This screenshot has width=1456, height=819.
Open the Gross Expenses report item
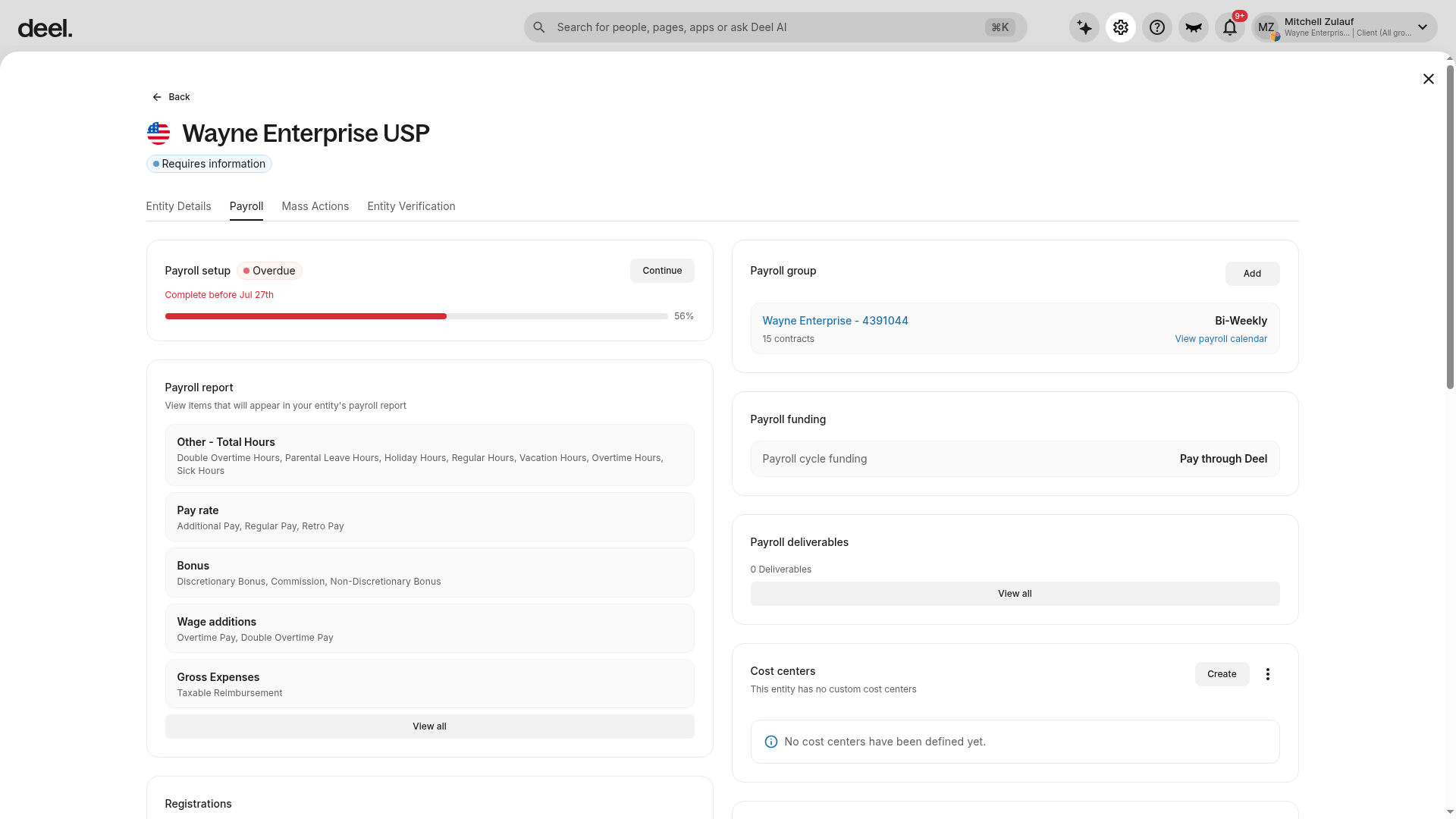coord(430,684)
